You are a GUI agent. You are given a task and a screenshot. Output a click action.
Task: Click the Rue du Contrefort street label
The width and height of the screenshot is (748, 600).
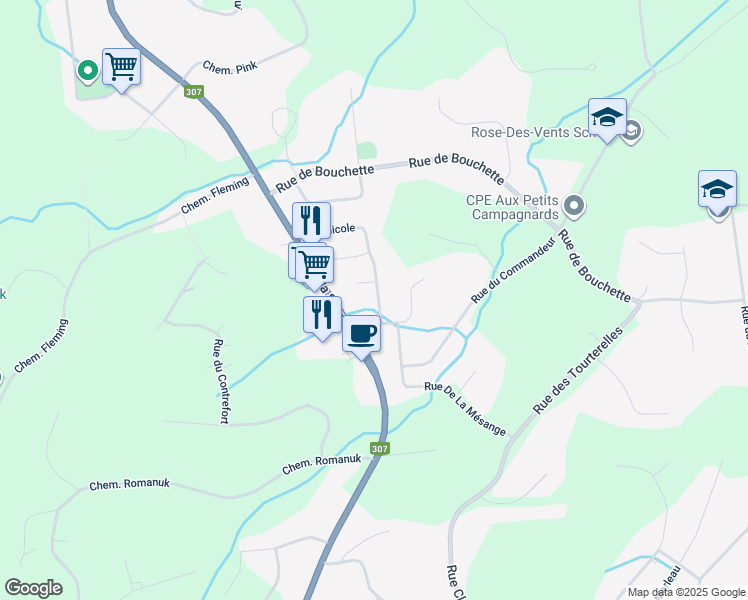222,381
